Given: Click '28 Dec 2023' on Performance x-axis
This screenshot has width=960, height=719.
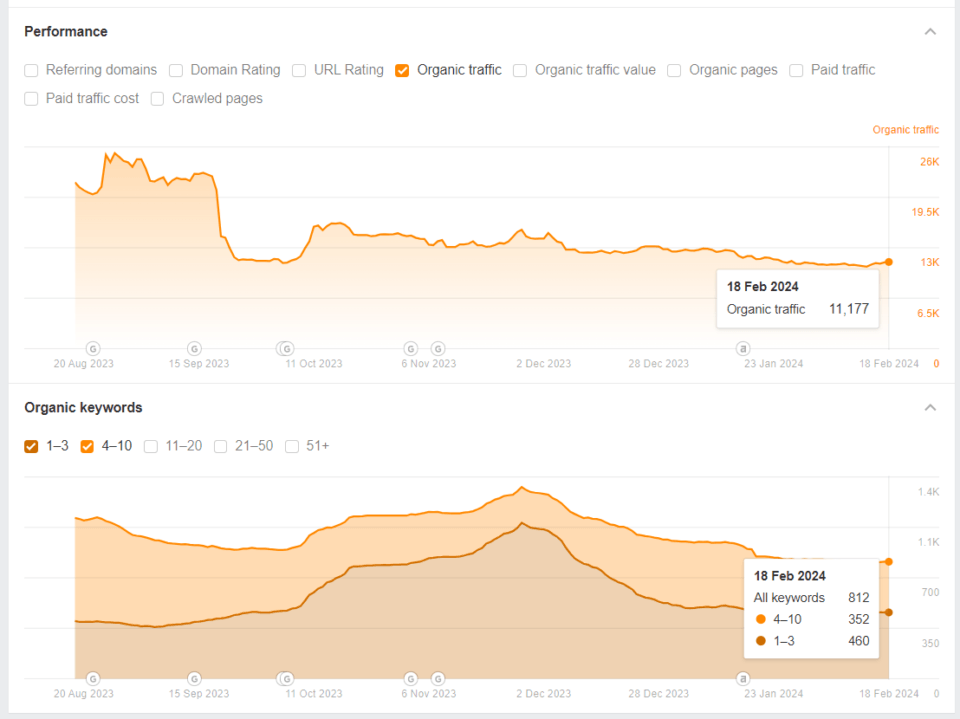Looking at the screenshot, I should pyautogui.click(x=658, y=363).
